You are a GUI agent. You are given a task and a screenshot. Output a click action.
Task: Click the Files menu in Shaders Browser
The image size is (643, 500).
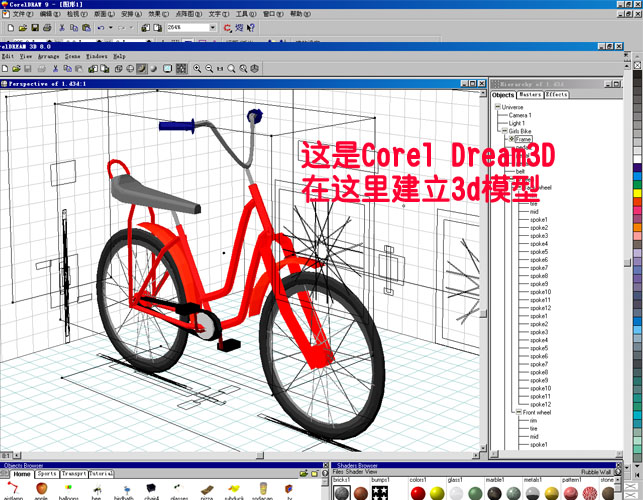(337, 472)
